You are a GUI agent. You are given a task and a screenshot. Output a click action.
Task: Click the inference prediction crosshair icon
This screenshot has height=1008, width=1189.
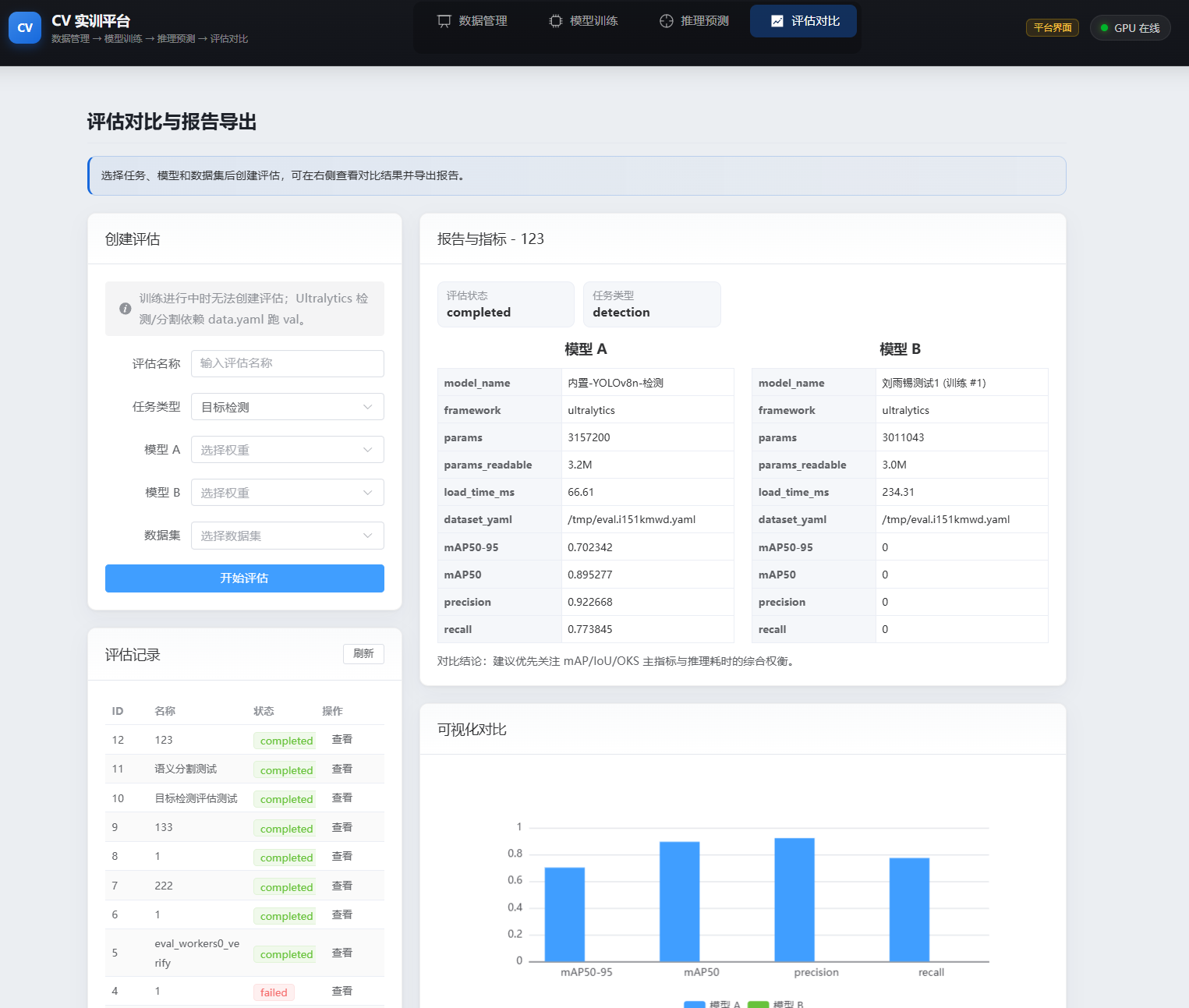(666, 21)
